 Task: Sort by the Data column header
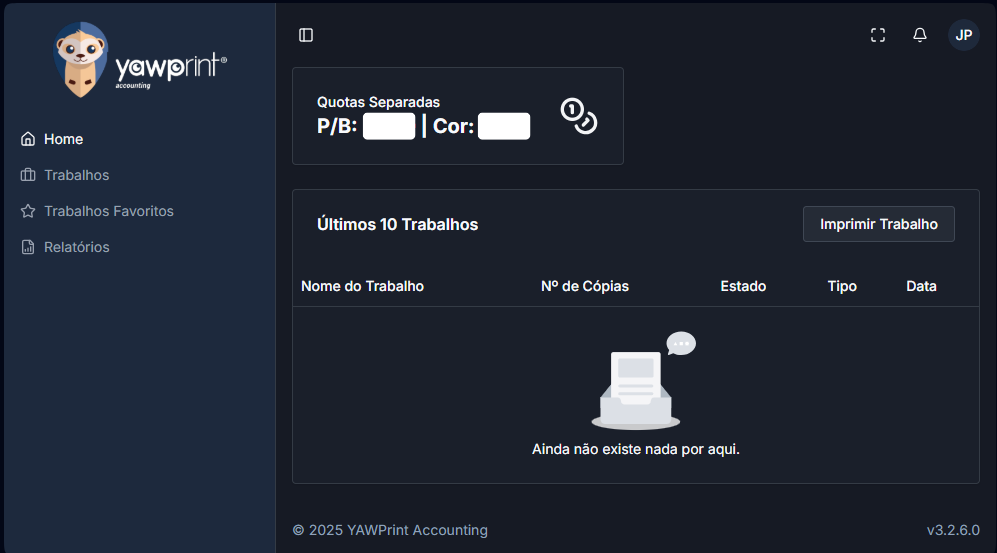[921, 286]
